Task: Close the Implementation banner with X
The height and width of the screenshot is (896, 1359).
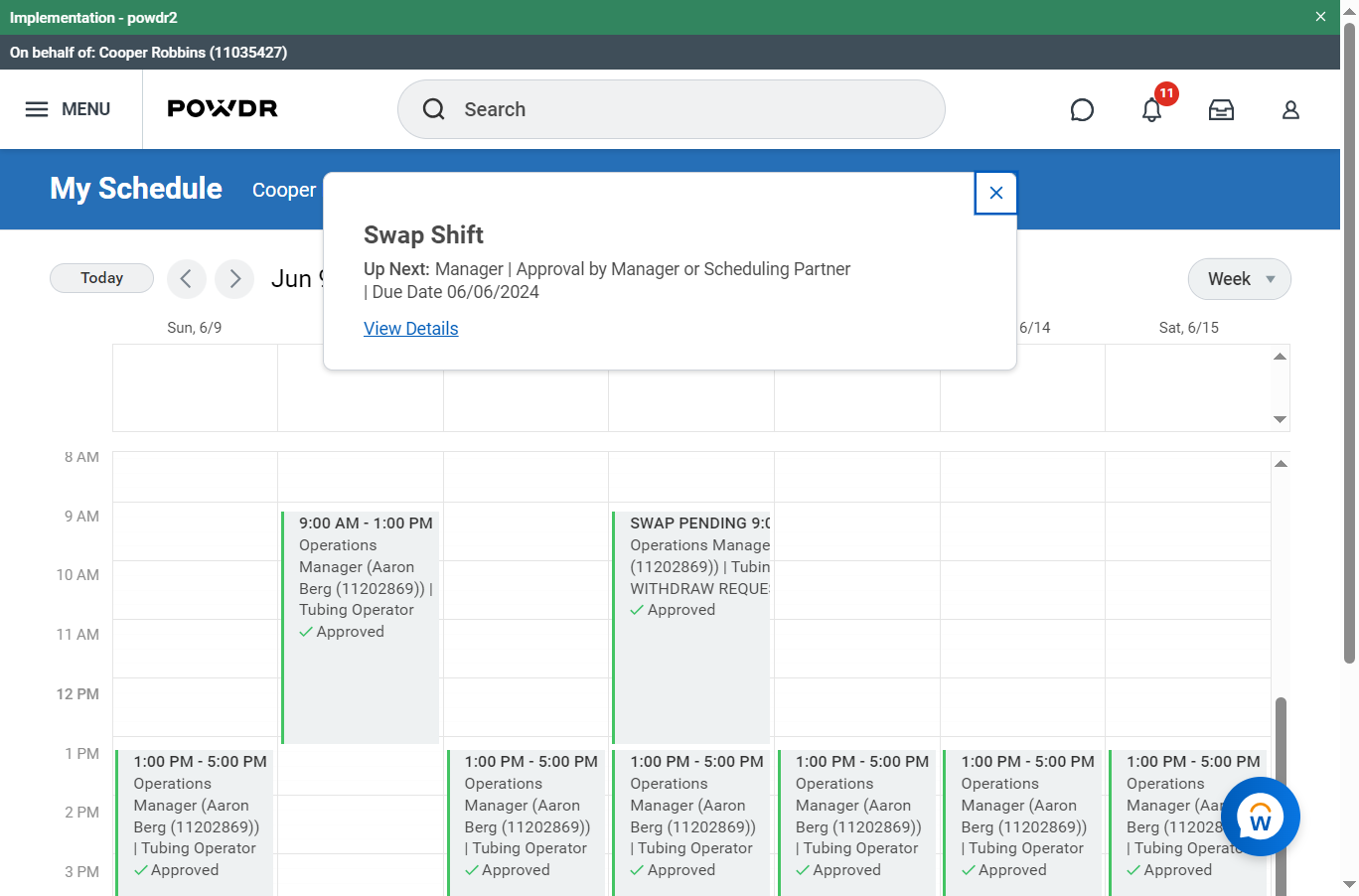Action: [x=1320, y=17]
